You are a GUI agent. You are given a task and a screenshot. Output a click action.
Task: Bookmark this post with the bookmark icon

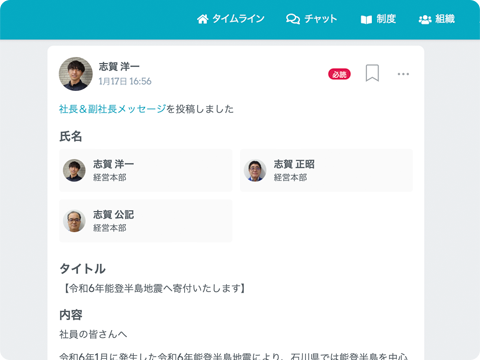[372, 73]
